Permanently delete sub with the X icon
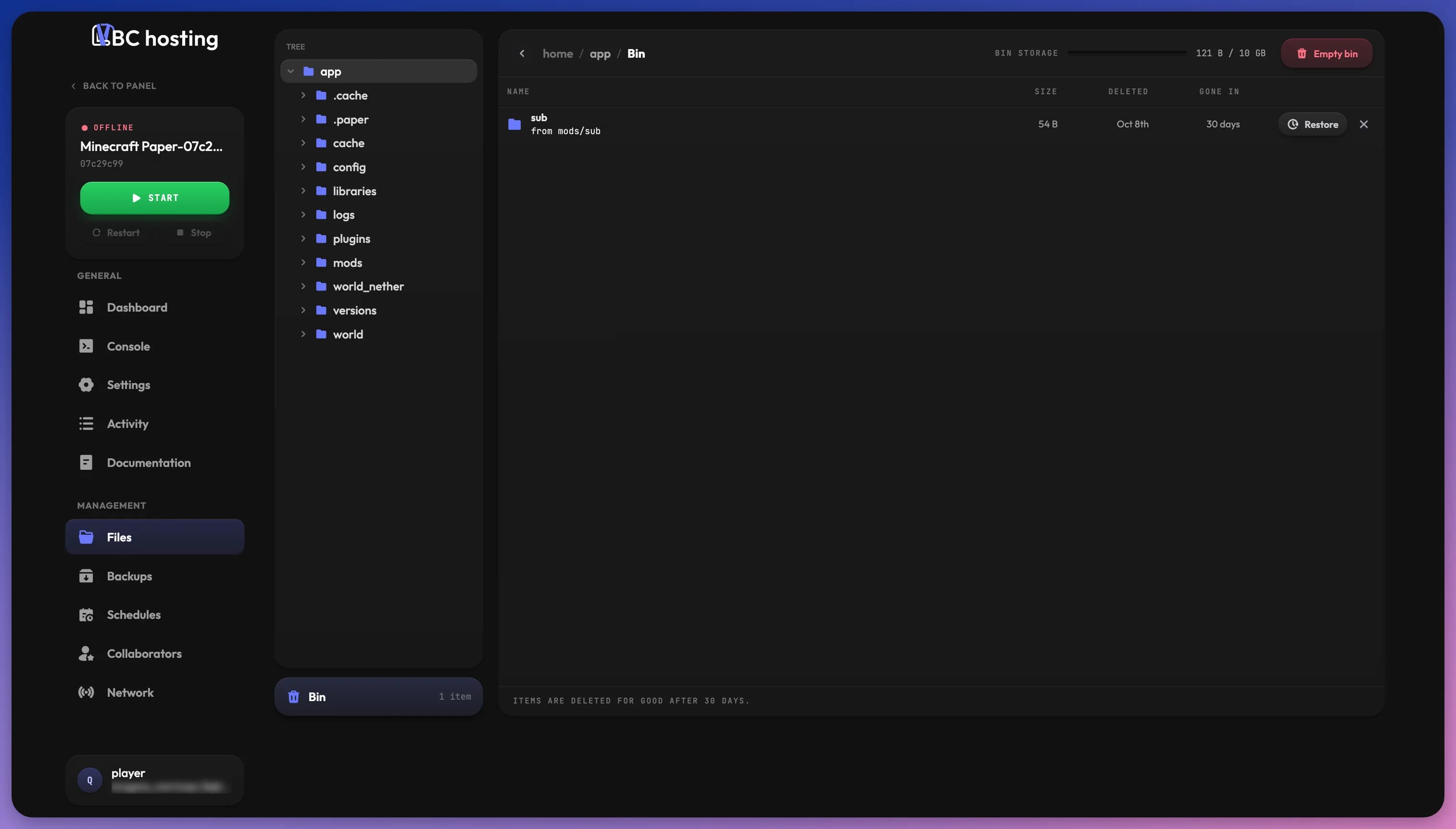Viewport: 1456px width, 829px height. [x=1364, y=124]
